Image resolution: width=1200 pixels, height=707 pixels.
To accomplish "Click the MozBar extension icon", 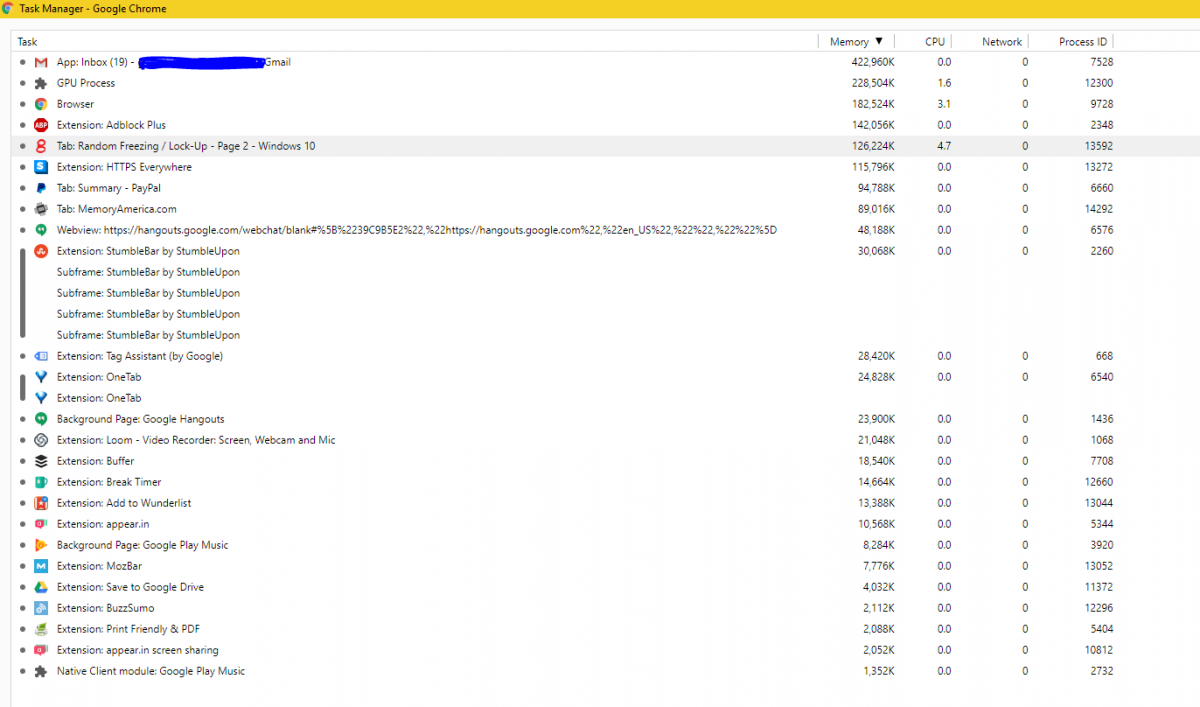I will pyautogui.click(x=41, y=566).
